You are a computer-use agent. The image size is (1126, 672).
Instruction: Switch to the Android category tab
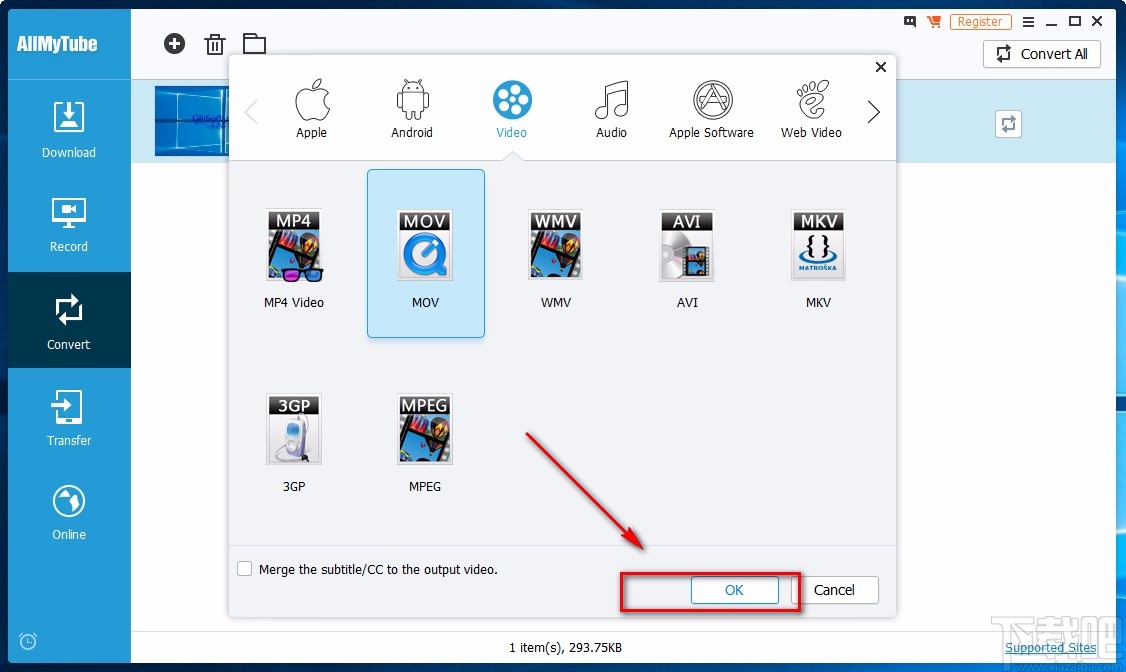coord(411,109)
